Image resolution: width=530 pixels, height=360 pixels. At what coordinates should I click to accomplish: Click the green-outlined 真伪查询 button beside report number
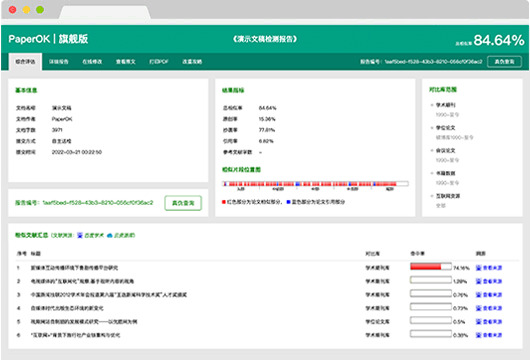[183, 203]
